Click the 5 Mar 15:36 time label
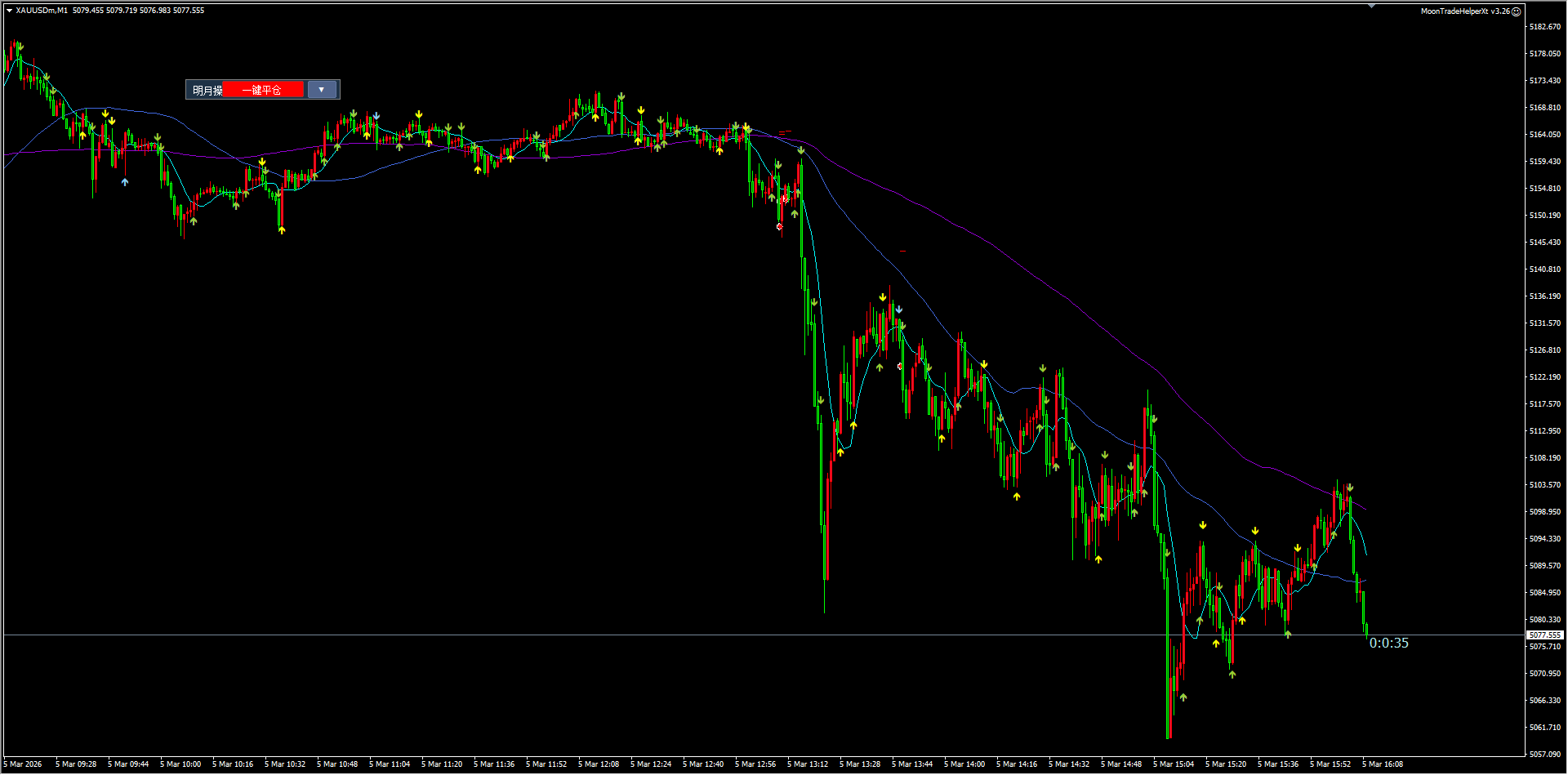Screen dimensions: 1568x775 (x=1278, y=764)
